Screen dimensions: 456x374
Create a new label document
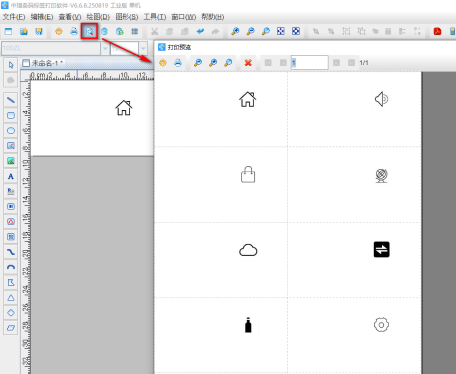[8, 31]
